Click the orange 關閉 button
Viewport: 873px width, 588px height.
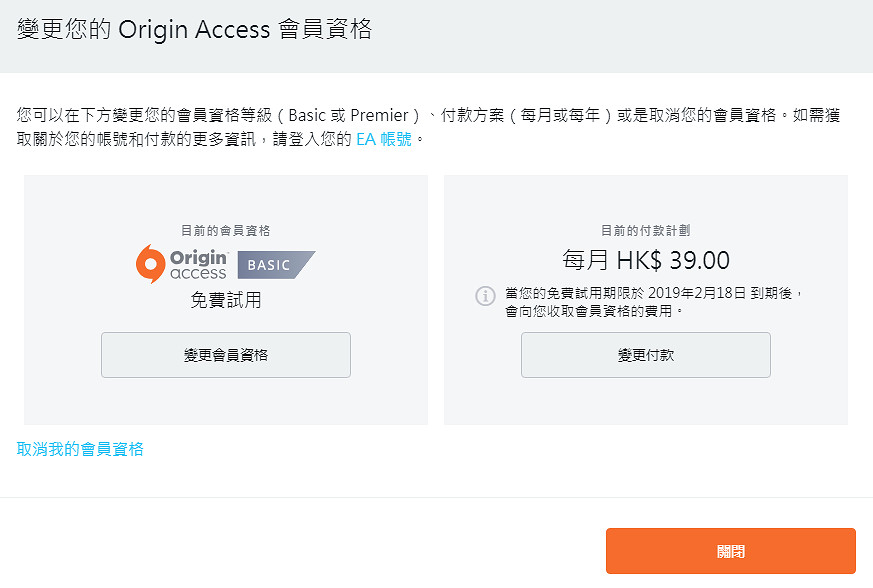click(x=730, y=551)
